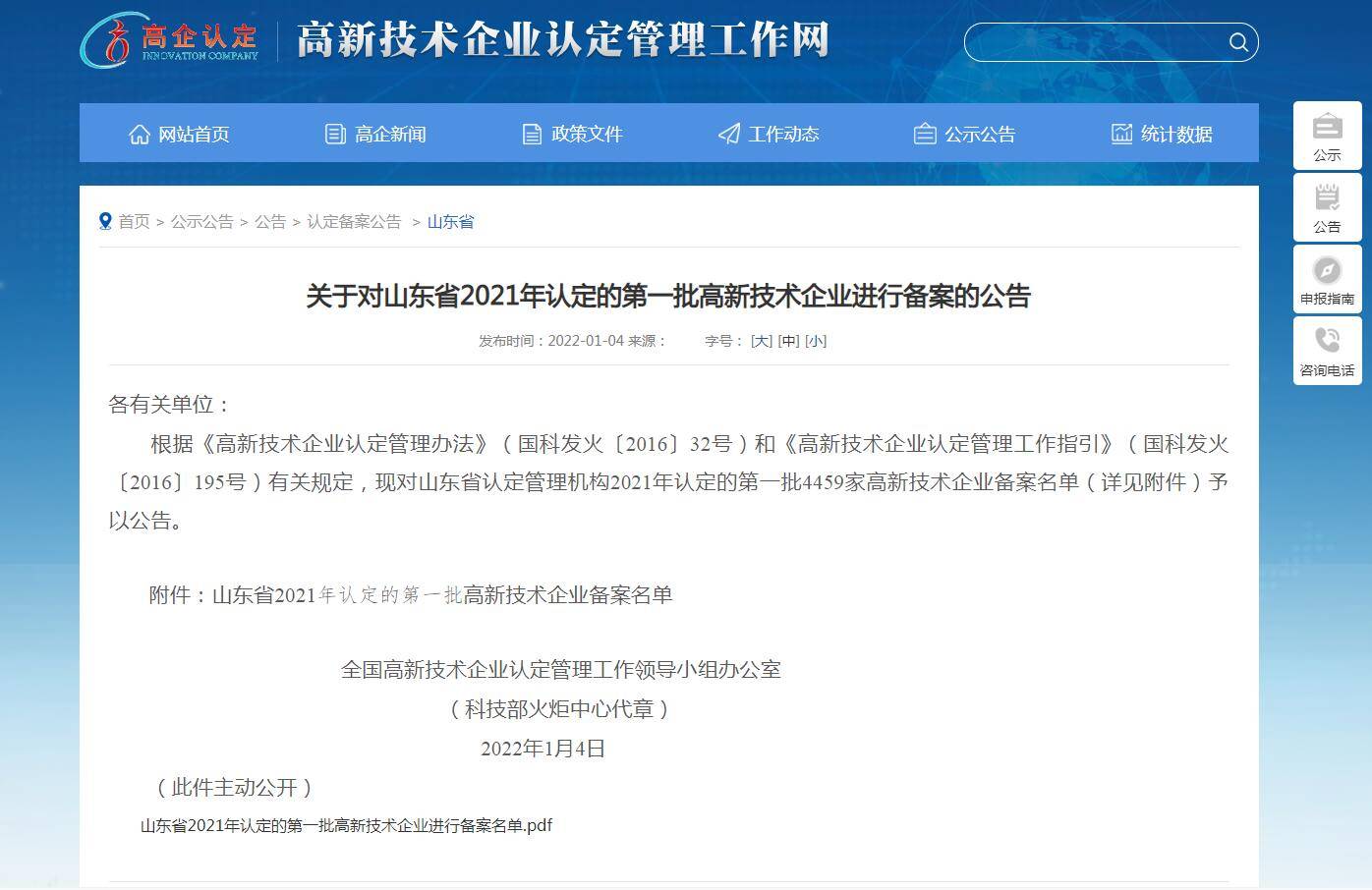
Task: Click the 高企认定 site logo
Action: (169, 40)
